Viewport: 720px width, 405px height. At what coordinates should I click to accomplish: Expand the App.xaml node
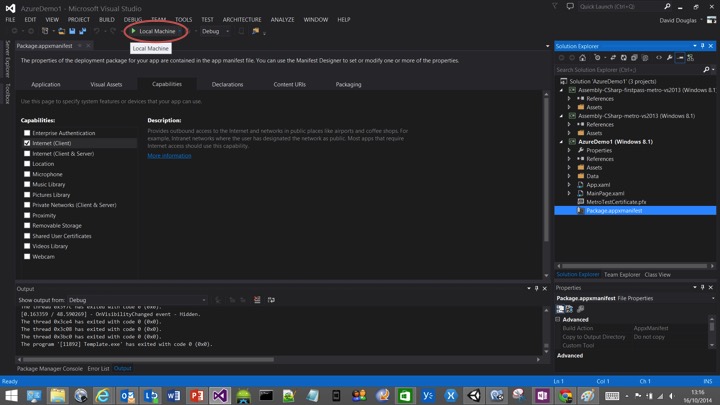pyautogui.click(x=569, y=185)
